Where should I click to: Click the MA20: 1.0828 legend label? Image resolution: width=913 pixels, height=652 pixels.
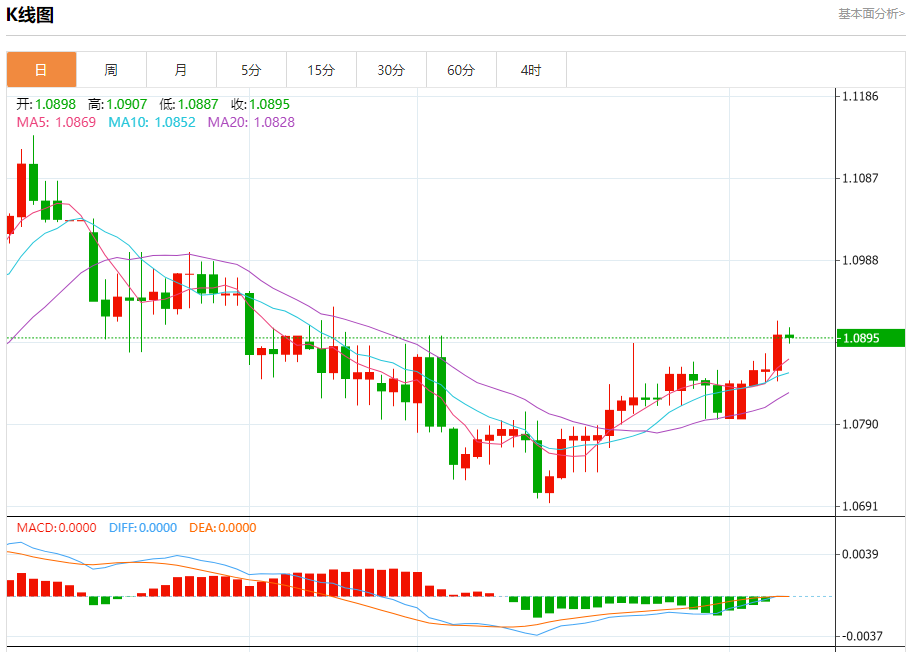point(251,122)
